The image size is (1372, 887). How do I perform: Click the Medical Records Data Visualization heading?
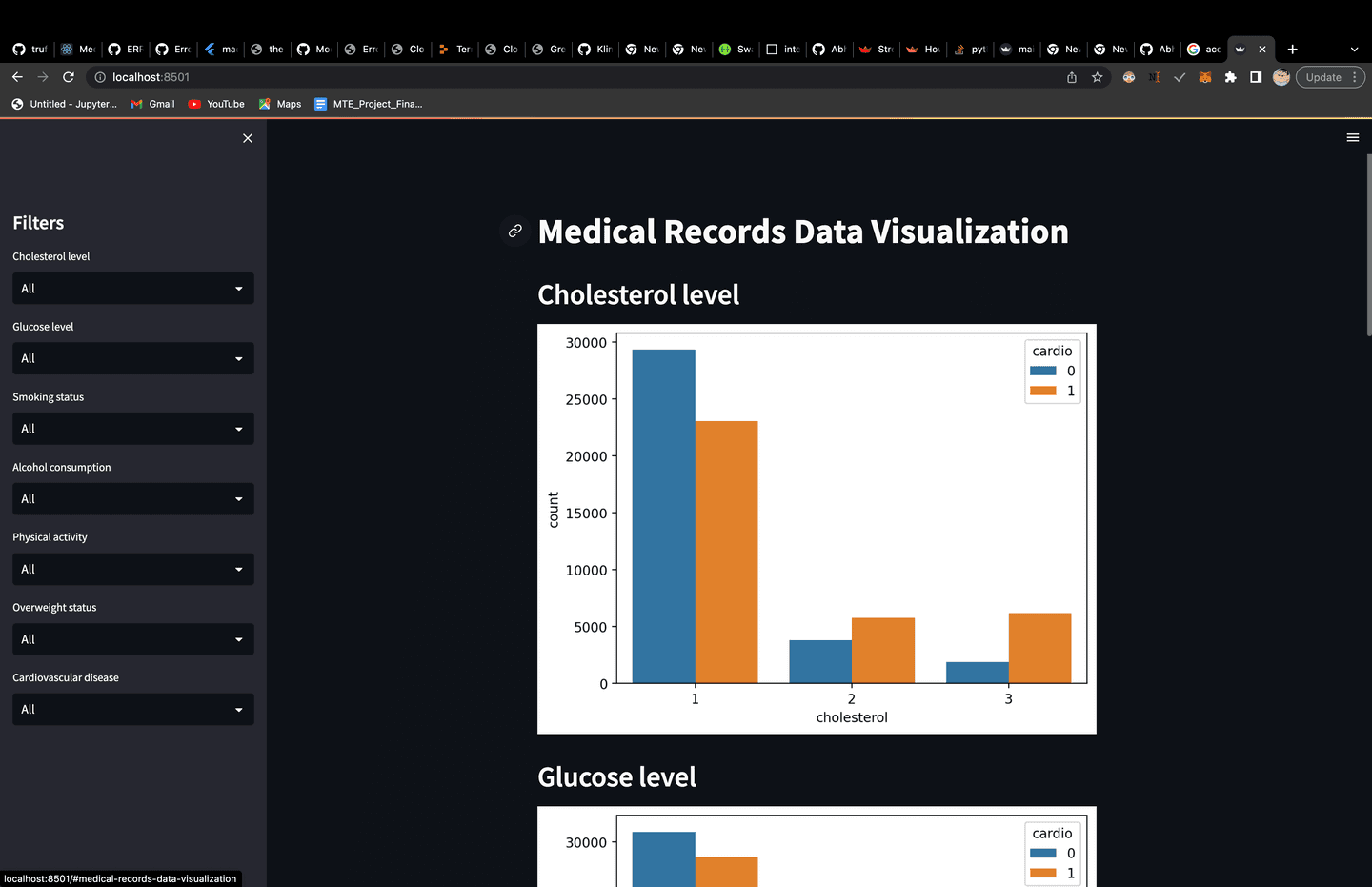[803, 232]
